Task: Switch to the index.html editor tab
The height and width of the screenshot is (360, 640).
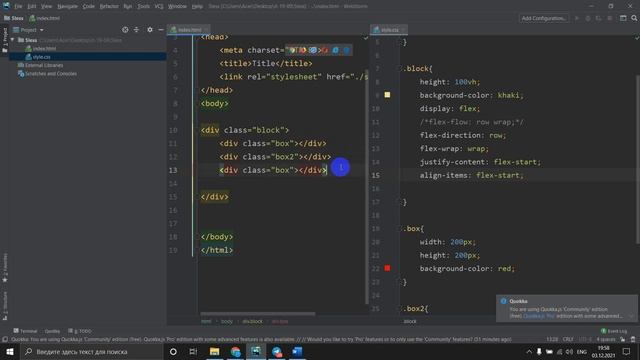Action: coord(188,30)
